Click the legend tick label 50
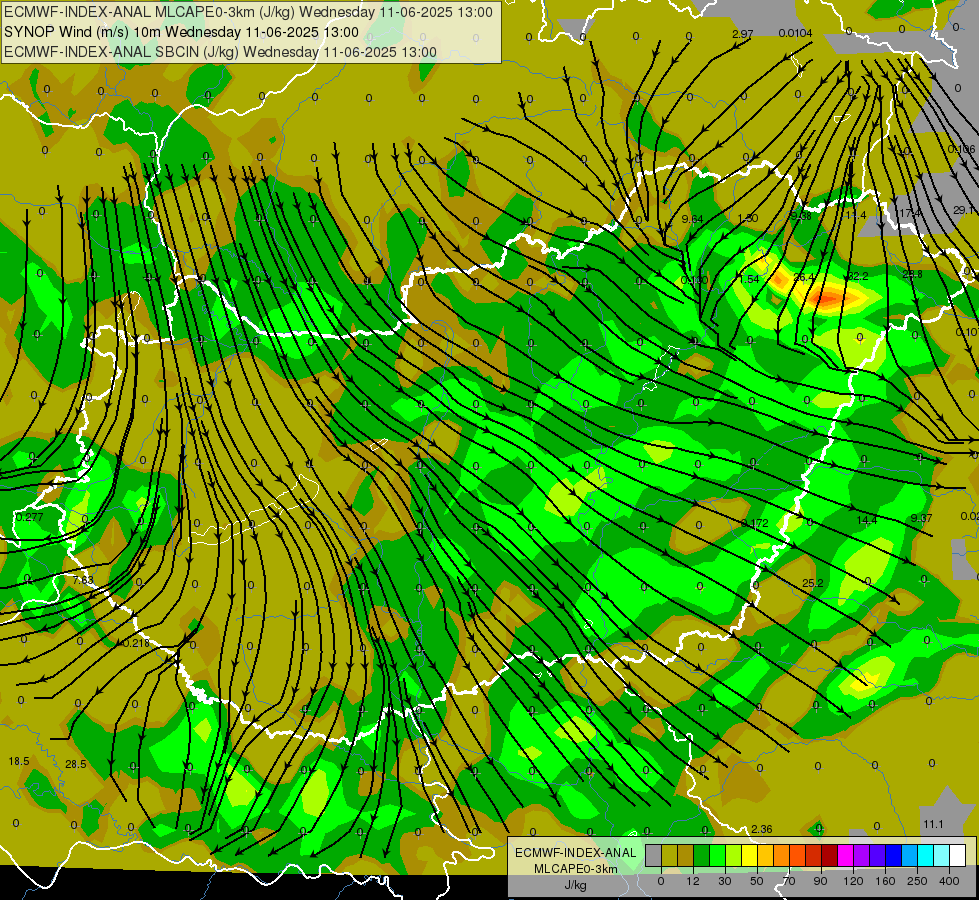979x900 pixels. (757, 881)
